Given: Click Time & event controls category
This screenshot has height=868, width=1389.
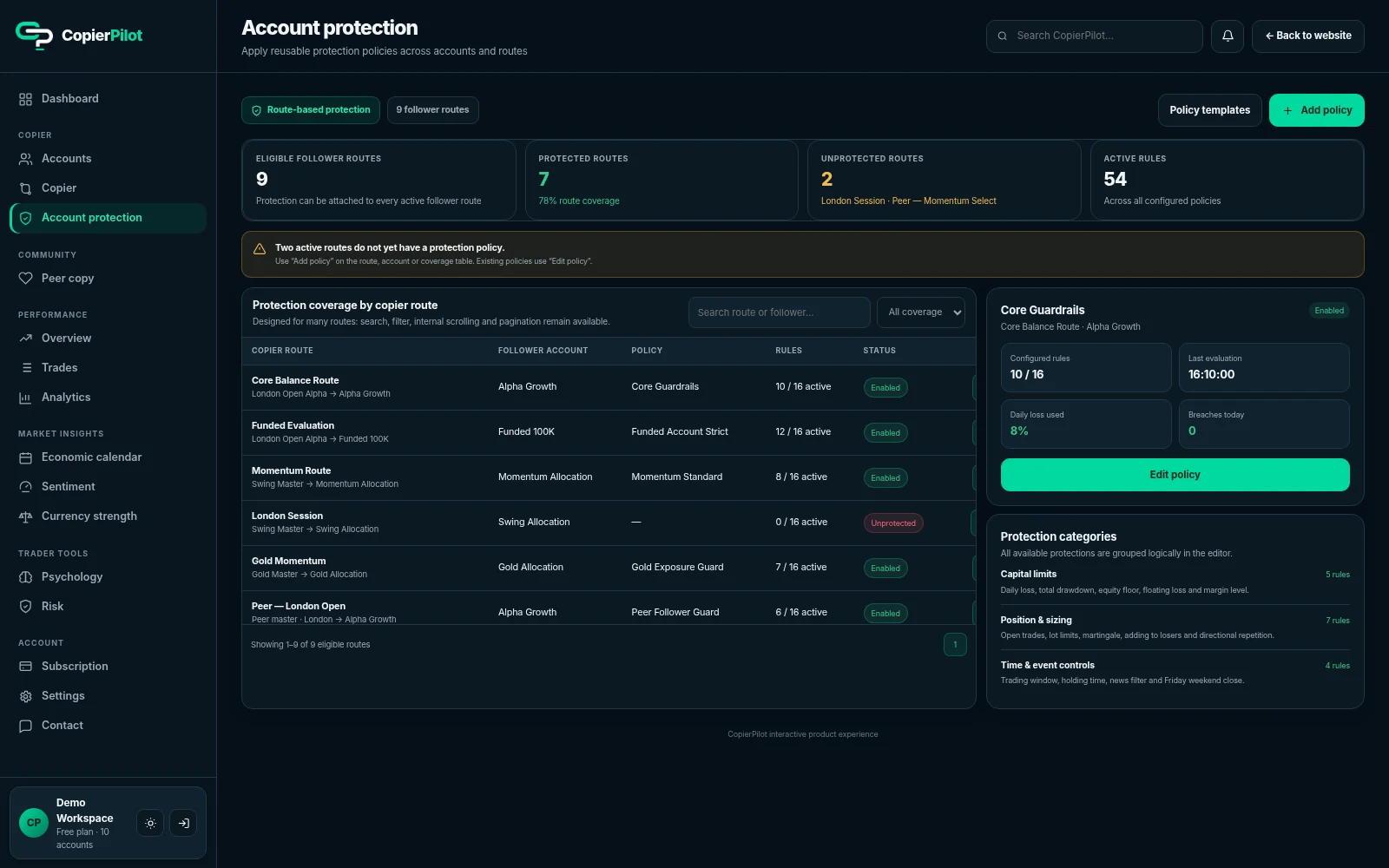Looking at the screenshot, I should tap(1175, 673).
